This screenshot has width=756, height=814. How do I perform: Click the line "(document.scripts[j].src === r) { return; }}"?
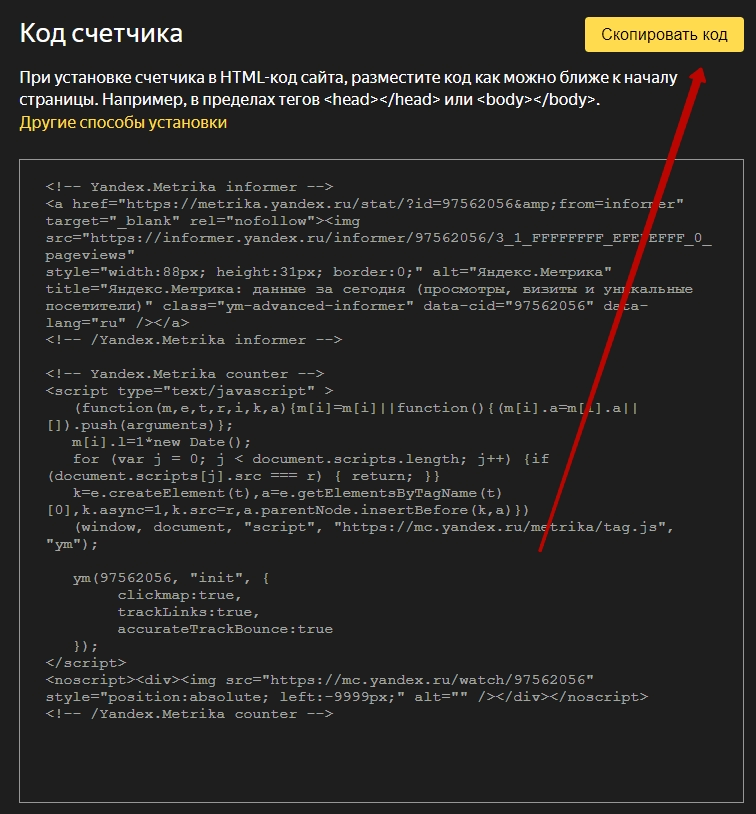tap(244, 476)
